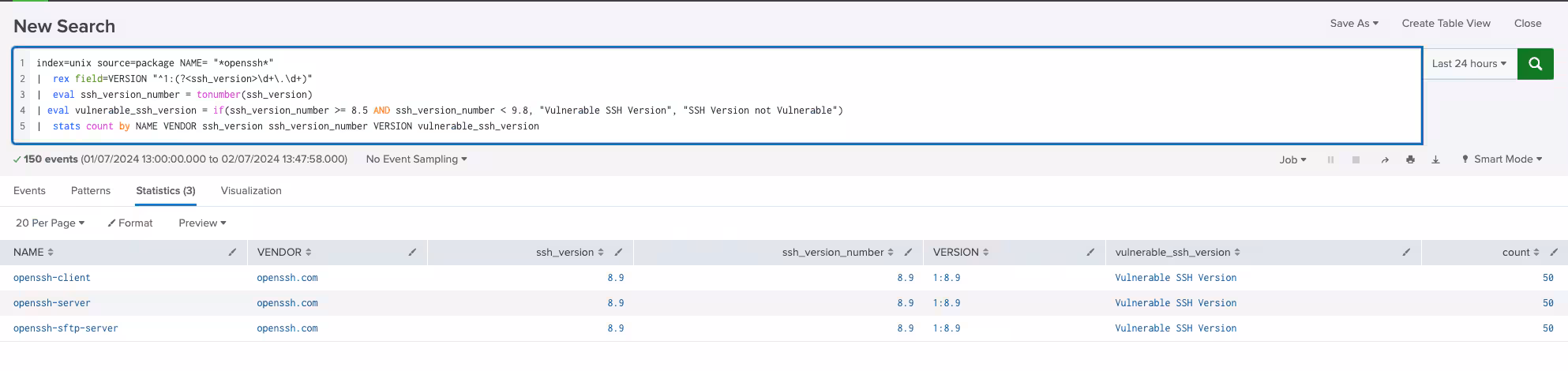Open the Last 24 hours time picker
Viewport: 1568px width, 371px height.
click(x=1469, y=64)
